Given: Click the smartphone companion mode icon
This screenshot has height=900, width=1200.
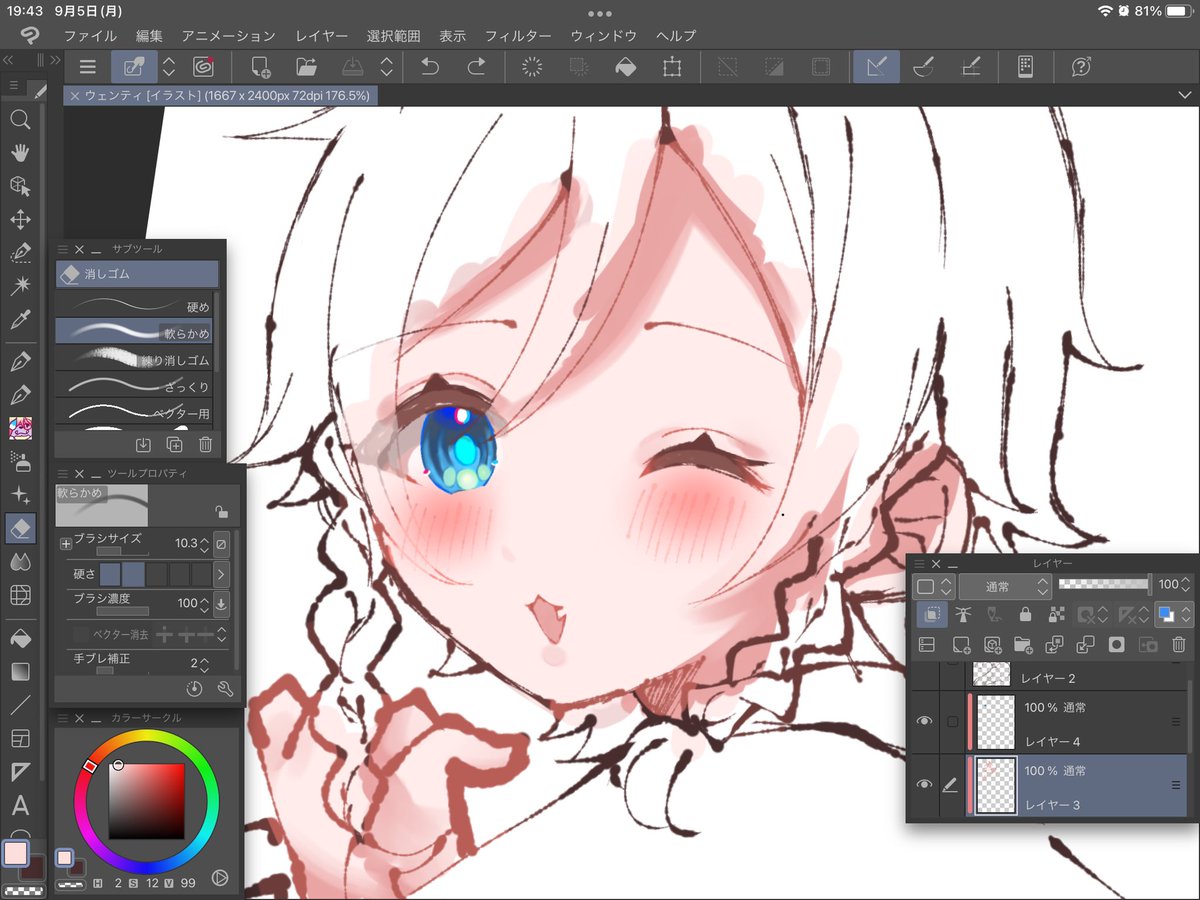Looking at the screenshot, I should point(1025,67).
